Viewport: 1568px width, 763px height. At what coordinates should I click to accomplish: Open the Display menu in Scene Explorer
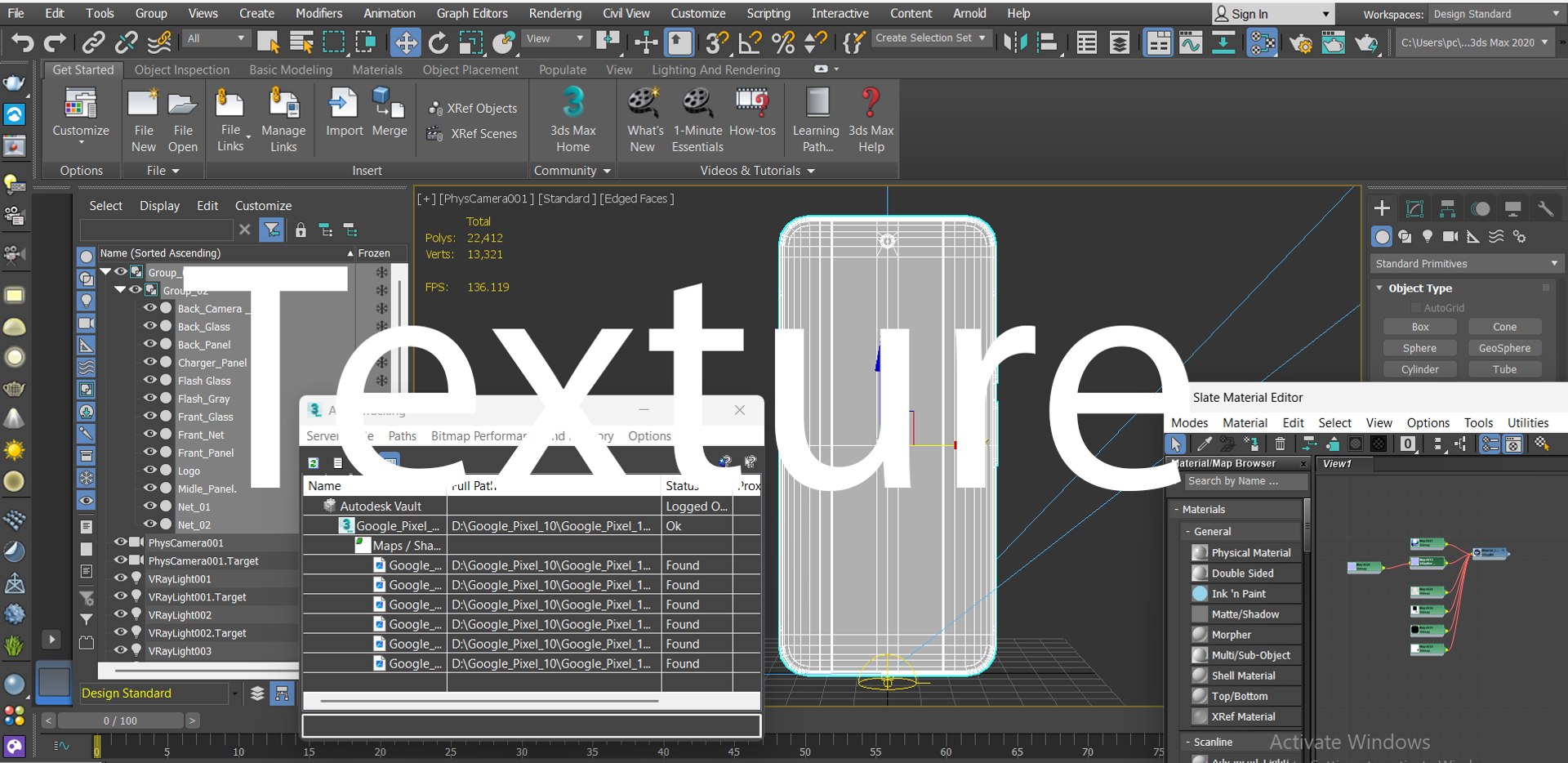click(159, 206)
